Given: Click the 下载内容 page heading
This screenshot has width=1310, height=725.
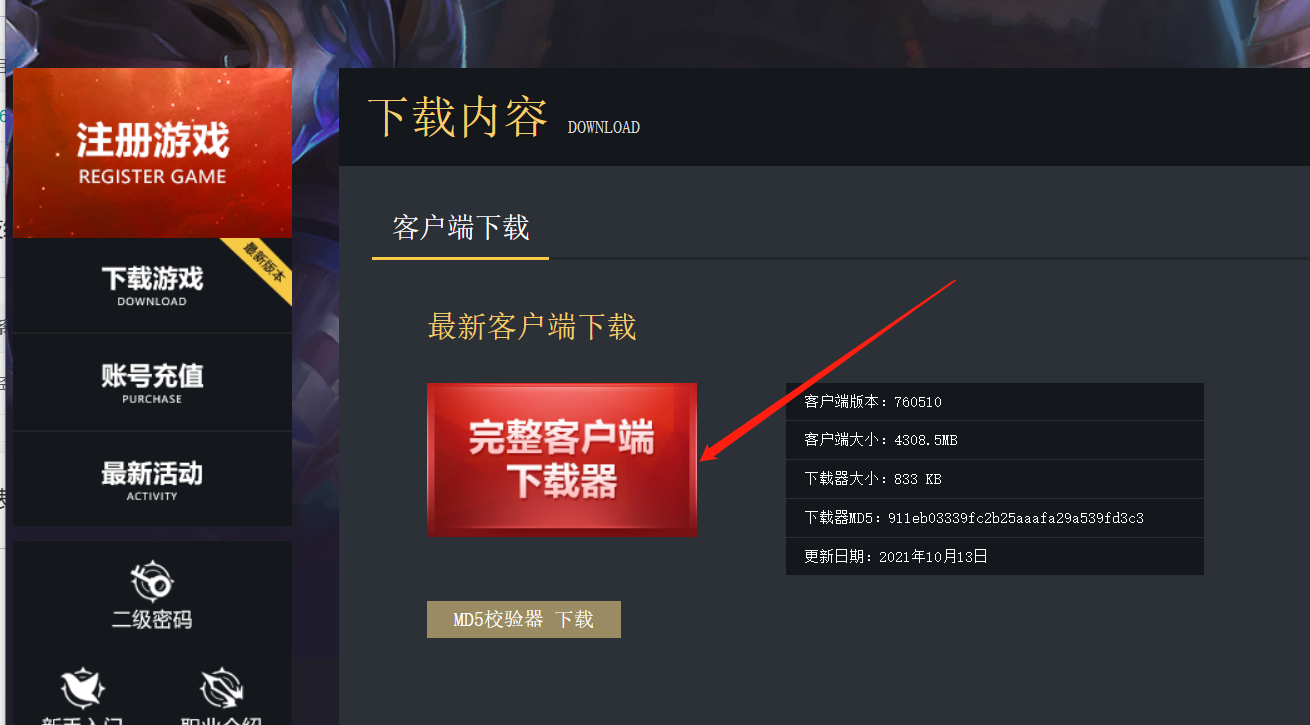Looking at the screenshot, I should pyautogui.click(x=458, y=118).
